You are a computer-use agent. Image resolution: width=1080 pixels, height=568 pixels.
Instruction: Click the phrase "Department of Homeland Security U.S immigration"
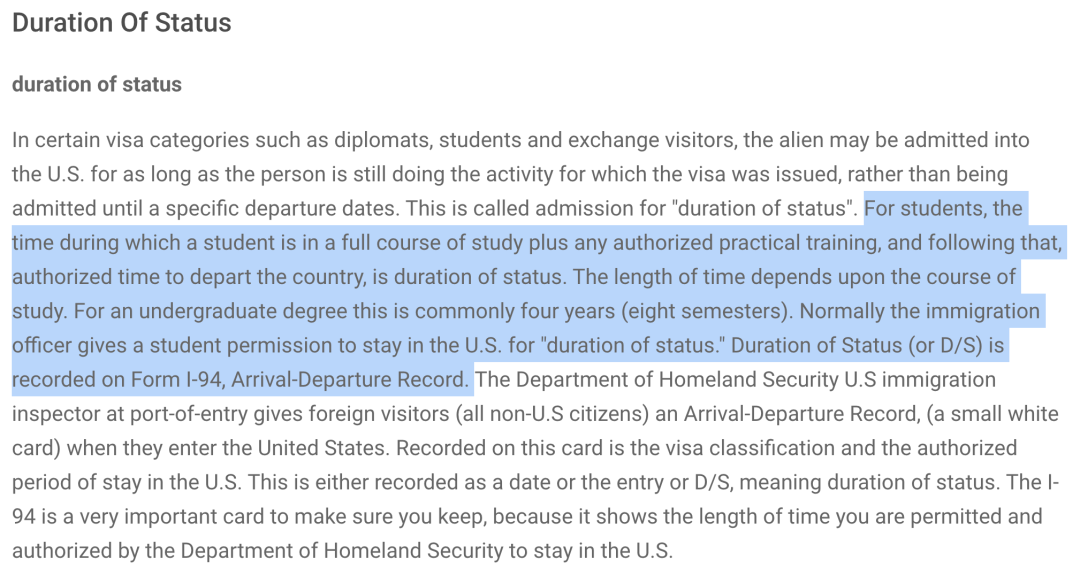point(756,379)
